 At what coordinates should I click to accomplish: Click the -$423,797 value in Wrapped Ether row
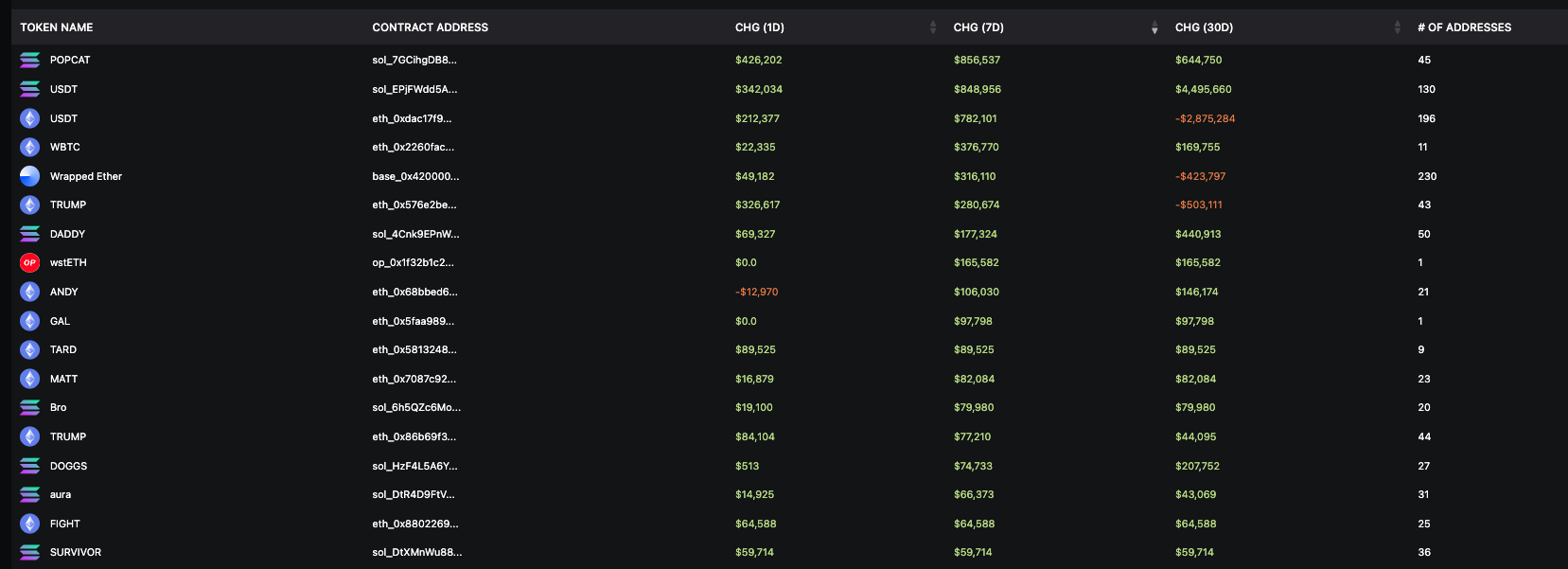pos(1201,176)
